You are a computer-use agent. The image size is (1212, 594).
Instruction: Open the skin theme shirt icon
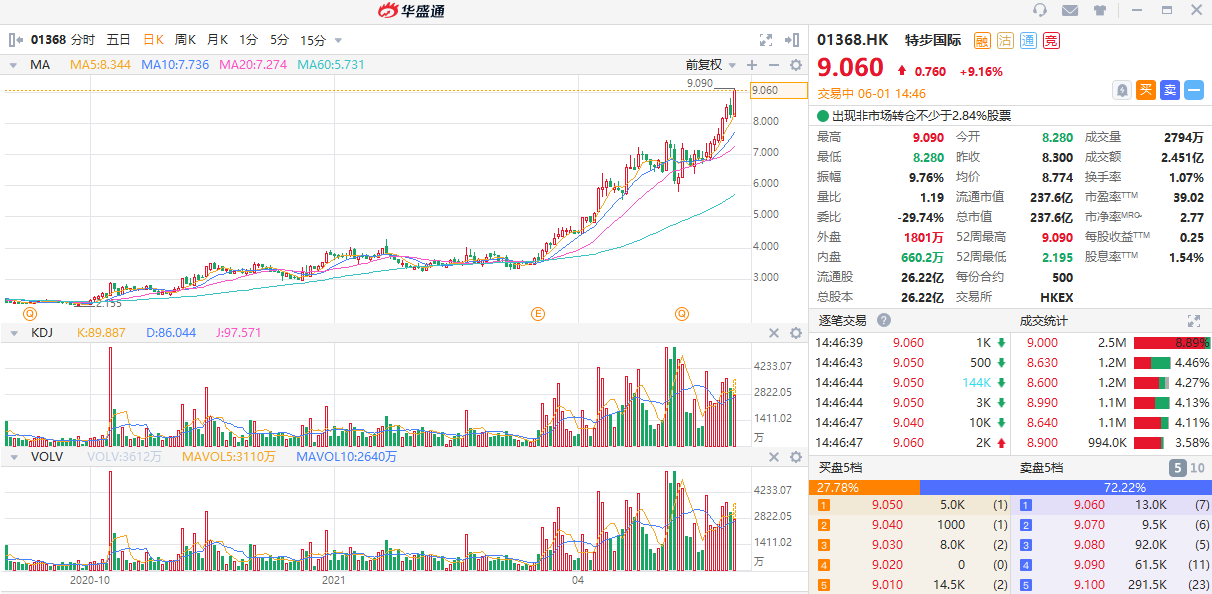(x=1101, y=10)
